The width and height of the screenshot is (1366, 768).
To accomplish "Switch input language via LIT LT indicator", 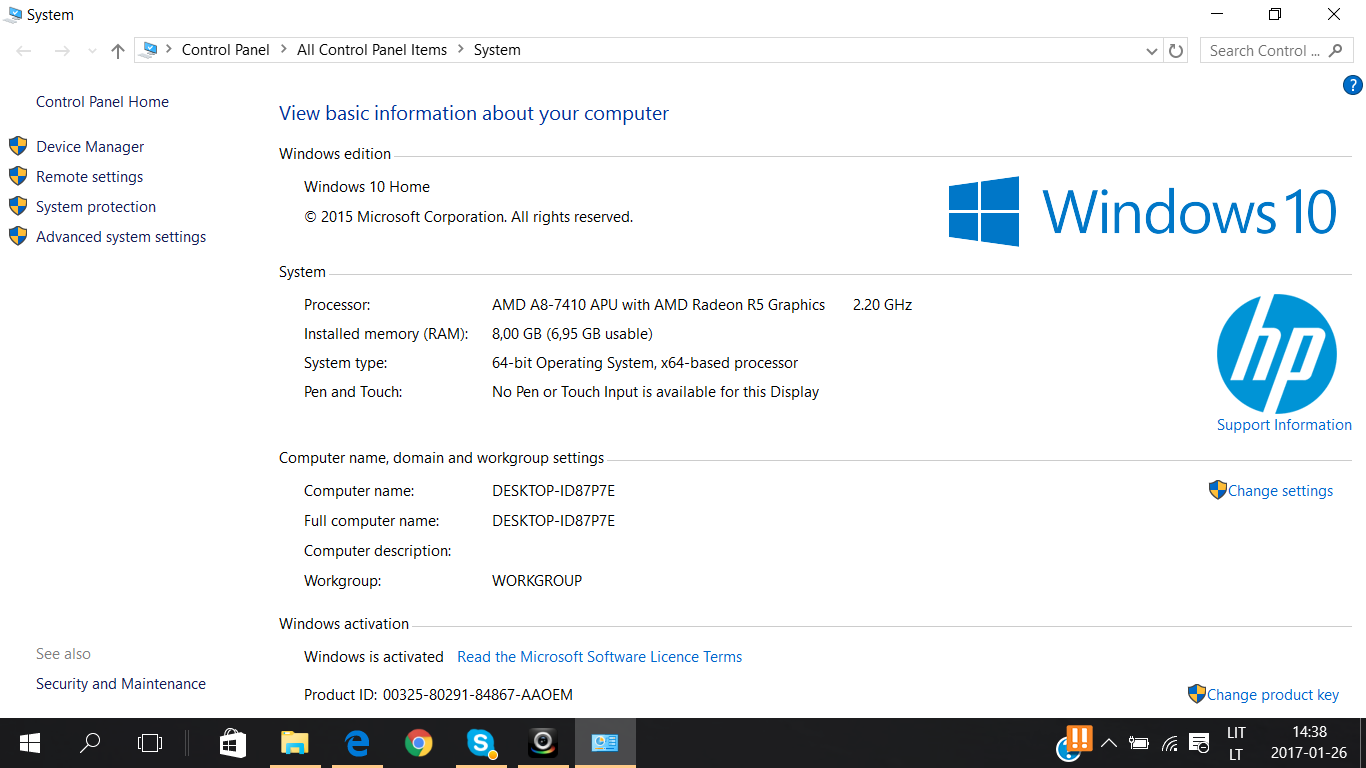I will (1236, 743).
